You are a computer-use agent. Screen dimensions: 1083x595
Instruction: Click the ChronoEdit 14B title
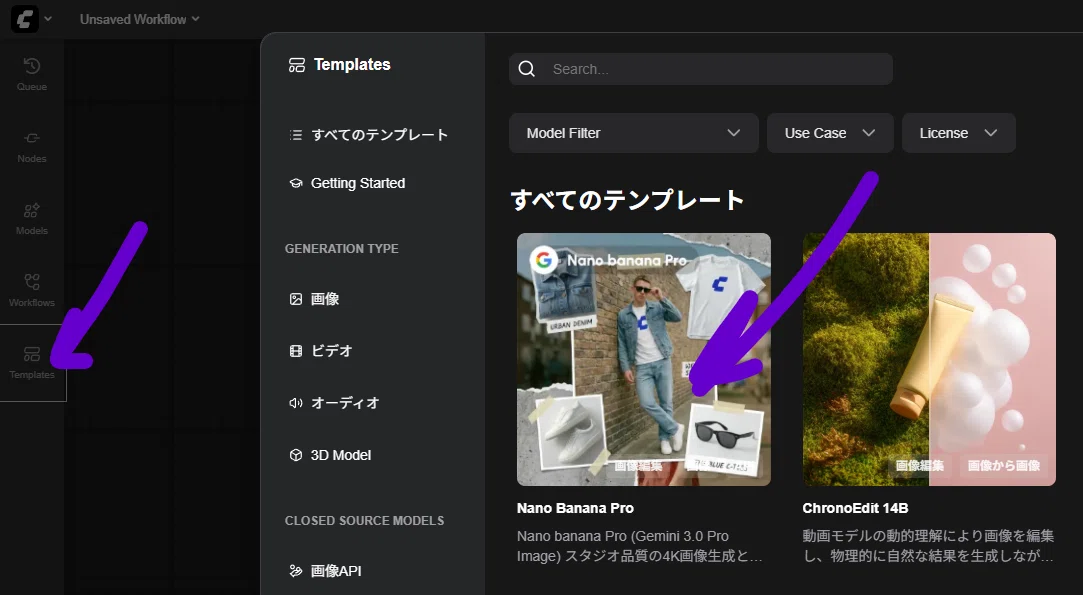(855, 508)
